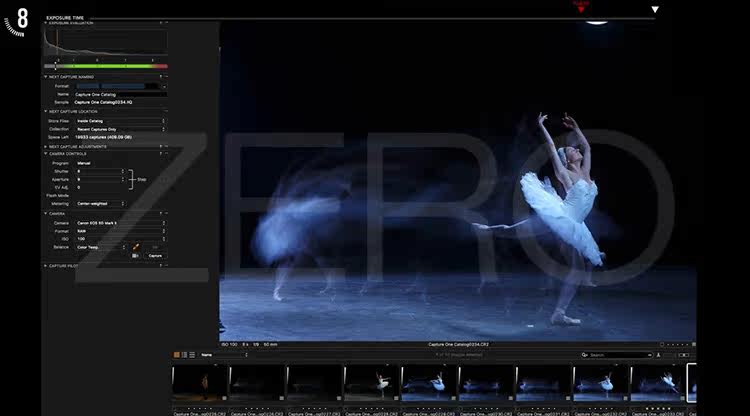Open the live view camera icon
Viewport: 750px width, 416px height.
(x=135, y=256)
